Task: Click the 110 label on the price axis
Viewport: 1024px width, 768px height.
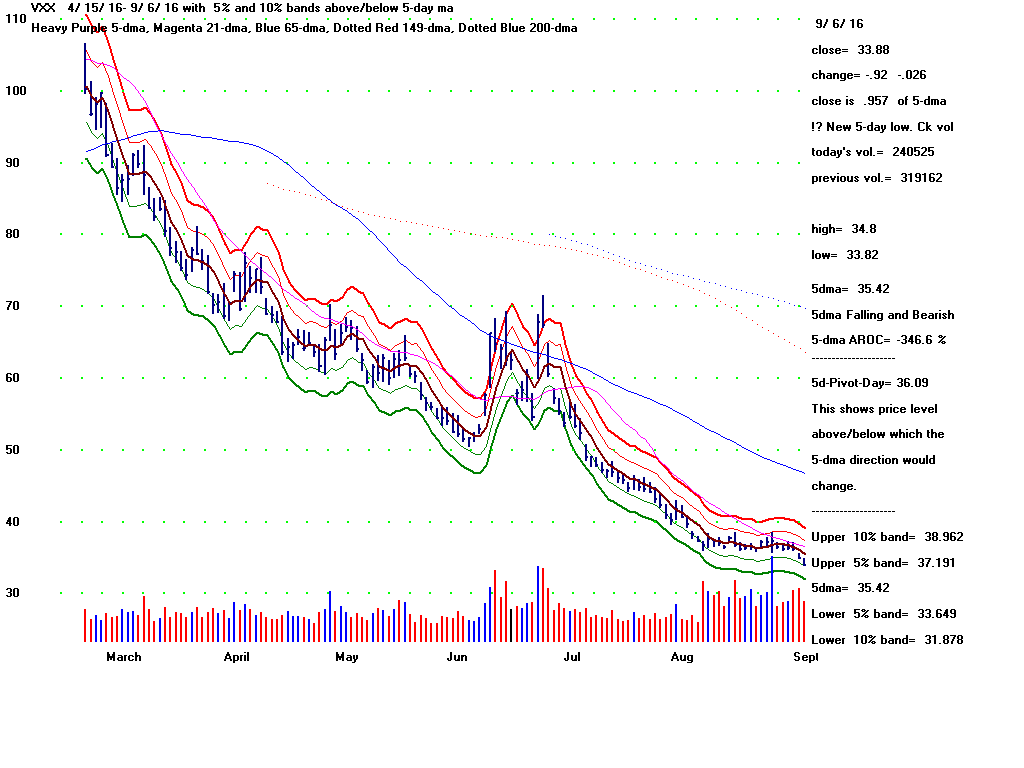Action: (16, 19)
